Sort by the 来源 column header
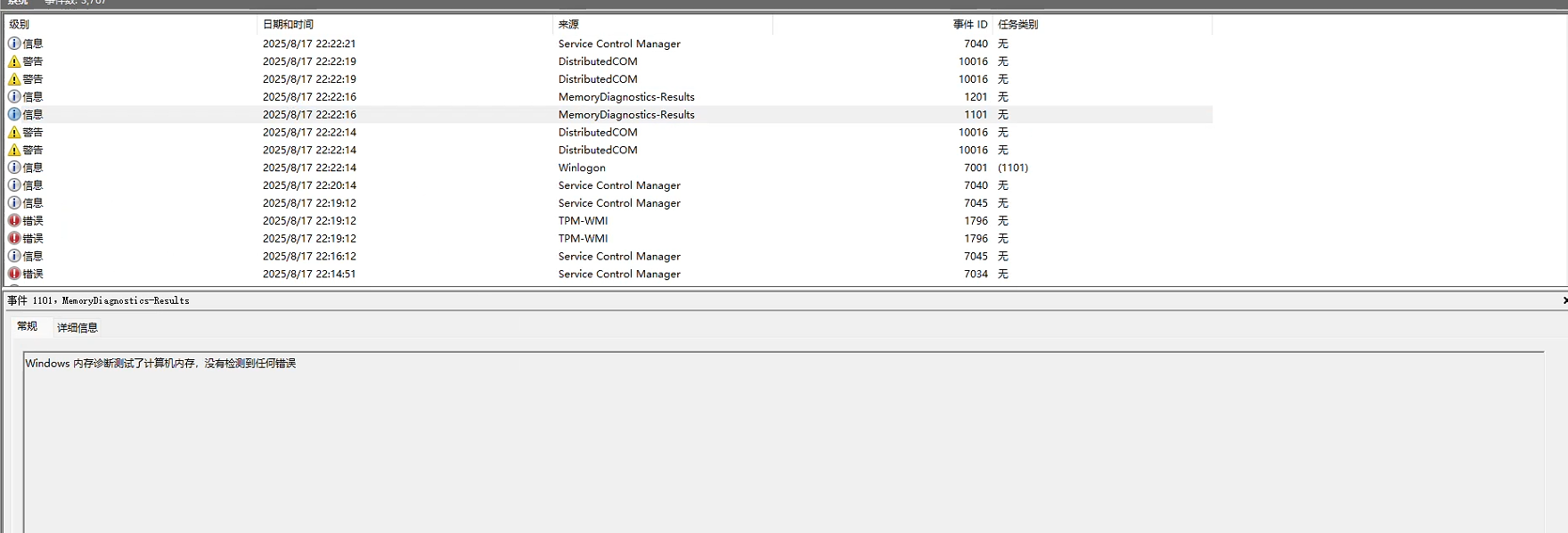Image resolution: width=1568 pixels, height=533 pixels. click(663, 24)
